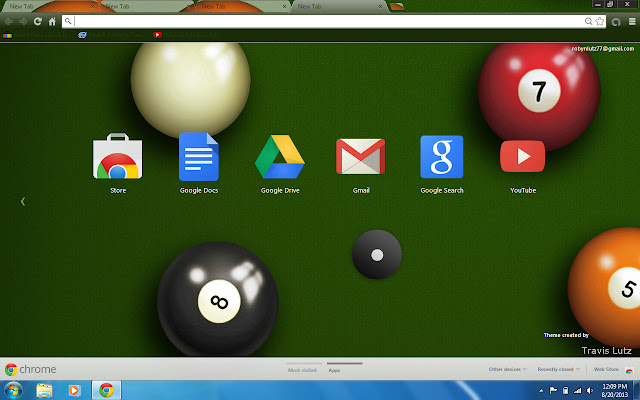Image resolution: width=640 pixels, height=400 pixels.
Task: Switch to the Most visited section
Action: point(302,370)
